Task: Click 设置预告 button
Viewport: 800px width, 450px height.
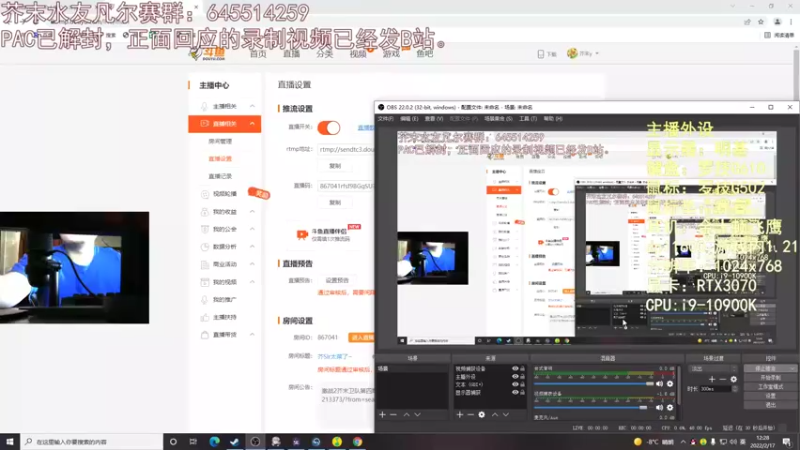Action: 337,280
